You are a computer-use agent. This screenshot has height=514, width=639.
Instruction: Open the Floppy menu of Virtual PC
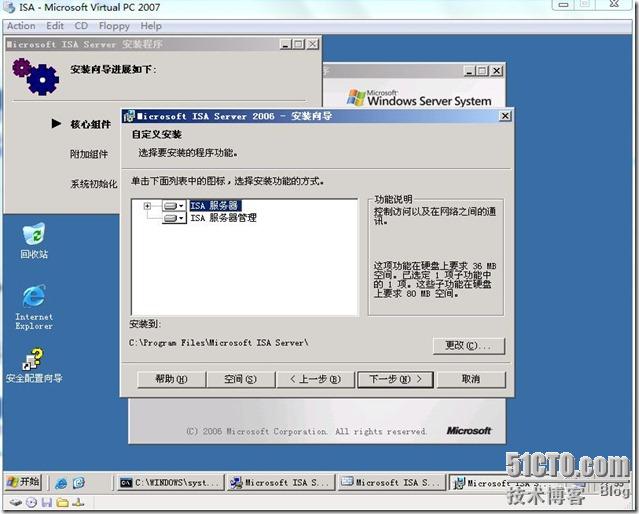114,26
